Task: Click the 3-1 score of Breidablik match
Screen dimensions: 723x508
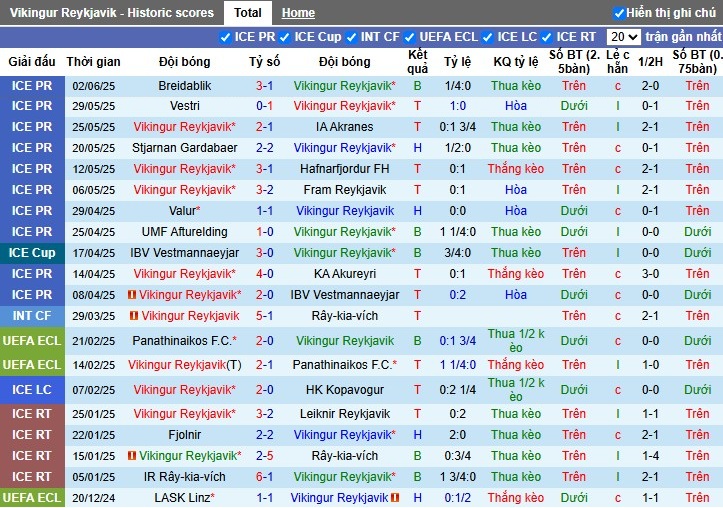Action: click(x=265, y=86)
